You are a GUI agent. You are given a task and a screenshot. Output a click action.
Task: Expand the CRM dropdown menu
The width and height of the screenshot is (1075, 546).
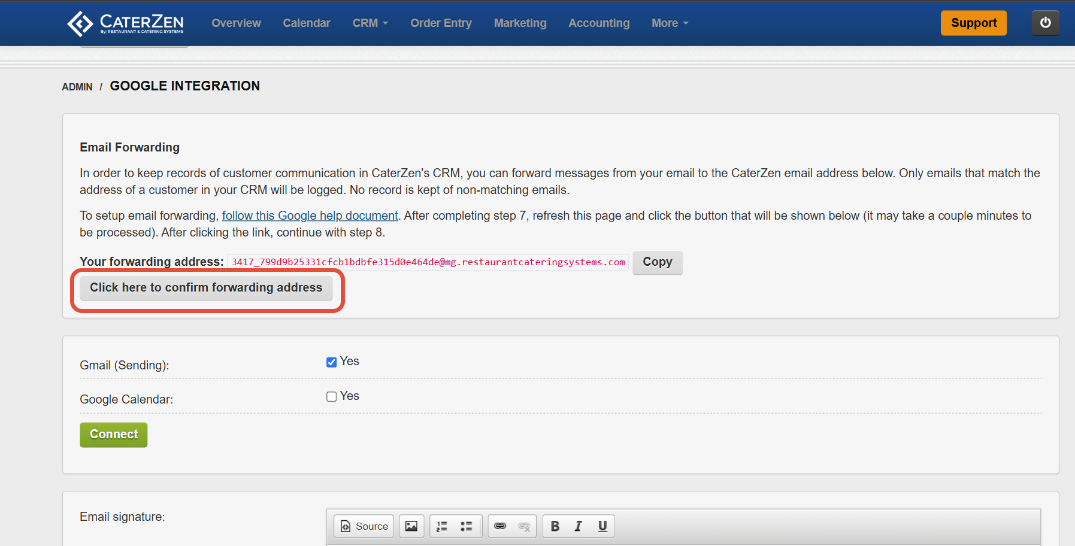370,23
